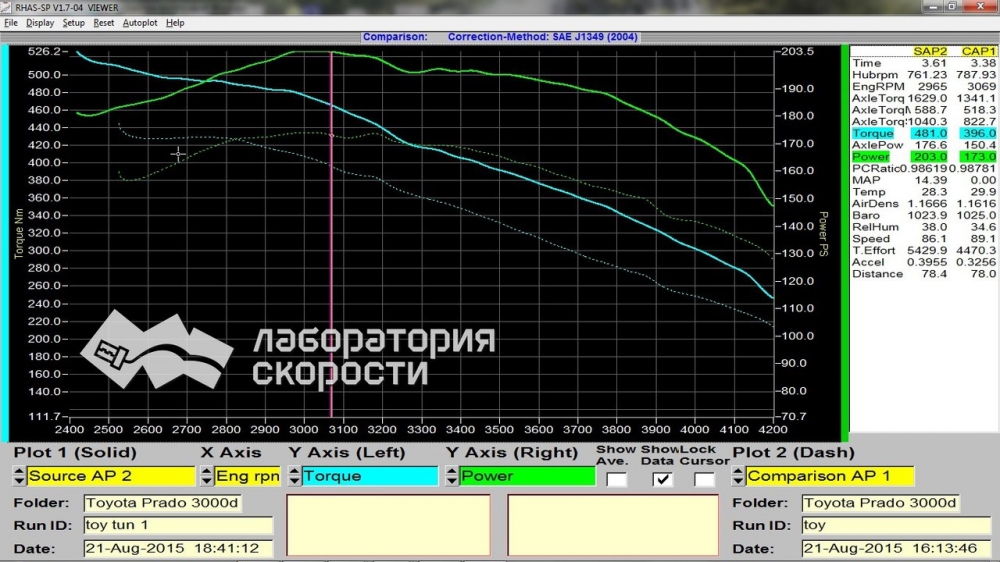This screenshot has height=562, width=1000.
Task: Select the Plot 1 'Source AP 2' selector
Action: pyautogui.click(x=110, y=477)
